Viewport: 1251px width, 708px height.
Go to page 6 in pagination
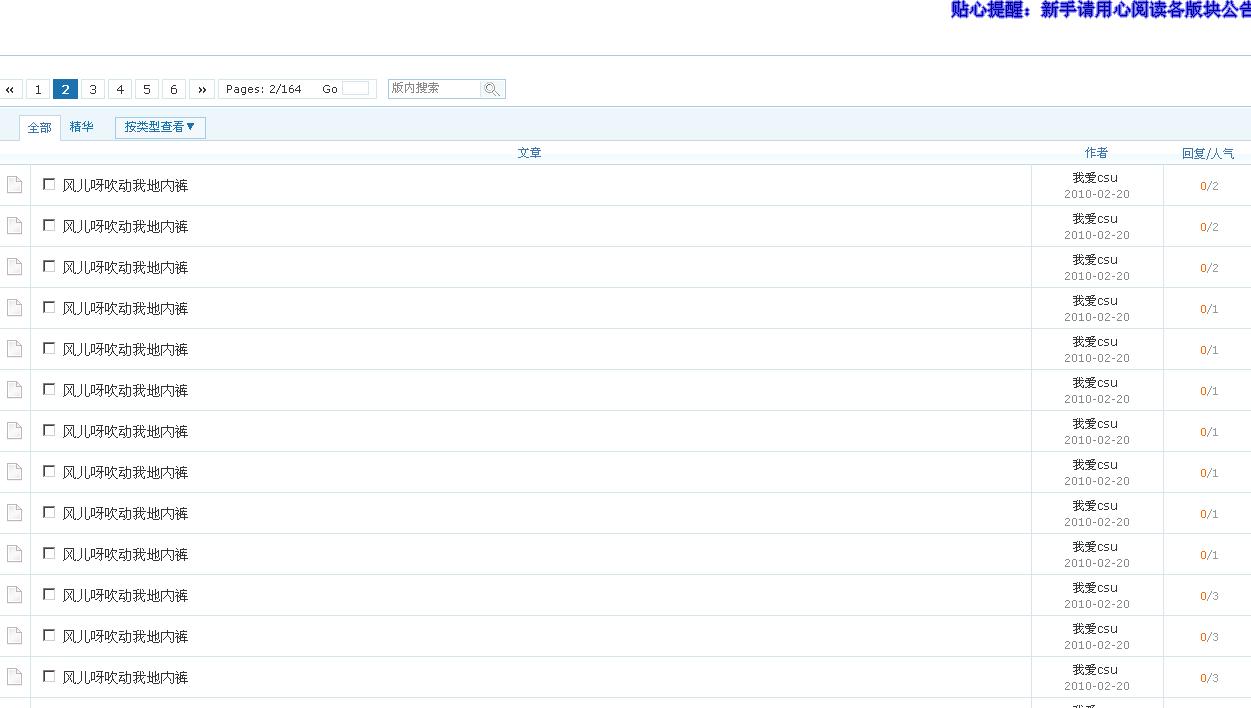click(x=174, y=89)
